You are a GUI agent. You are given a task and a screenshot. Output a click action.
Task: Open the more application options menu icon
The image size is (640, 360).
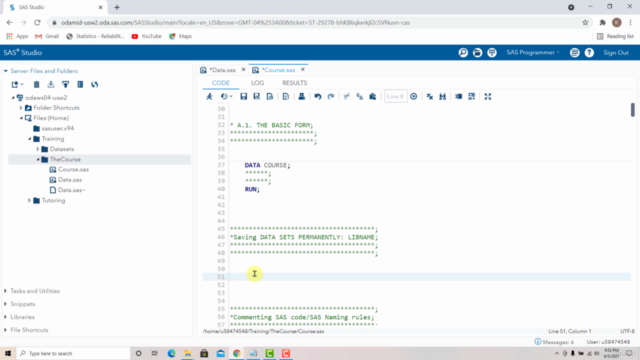[x=574, y=53]
